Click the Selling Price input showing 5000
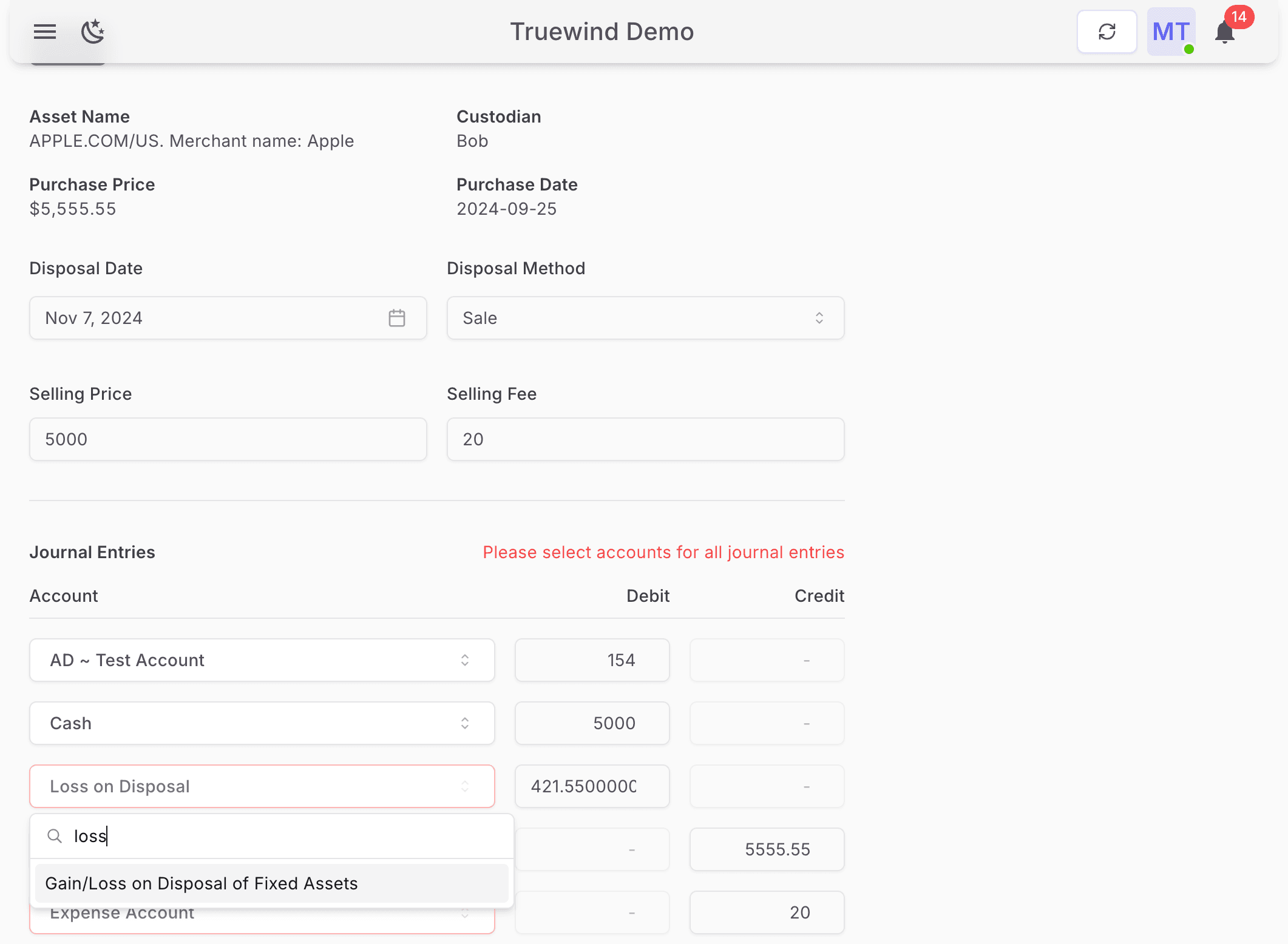Screen dimensions: 1288x944 [228, 439]
